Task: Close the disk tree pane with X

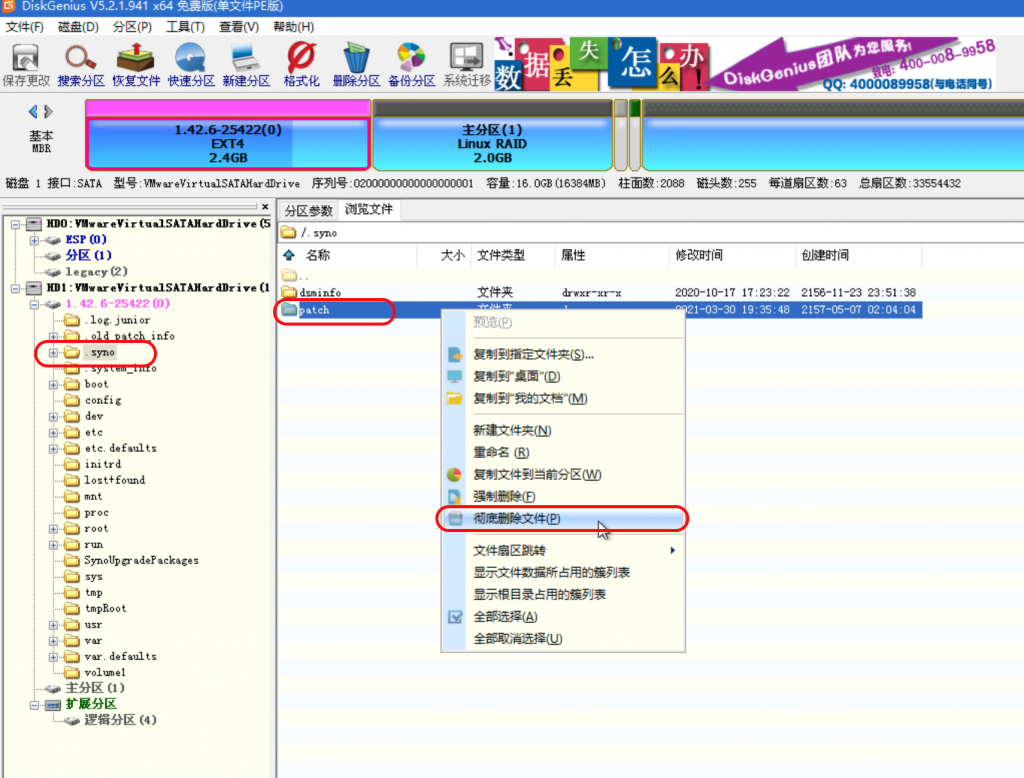Action: [x=265, y=206]
